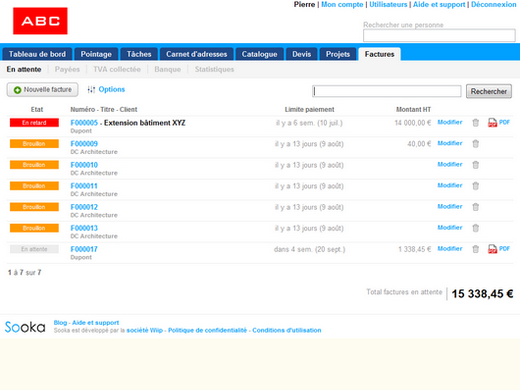
Task: Open invoice F000005
Action: click(x=84, y=123)
